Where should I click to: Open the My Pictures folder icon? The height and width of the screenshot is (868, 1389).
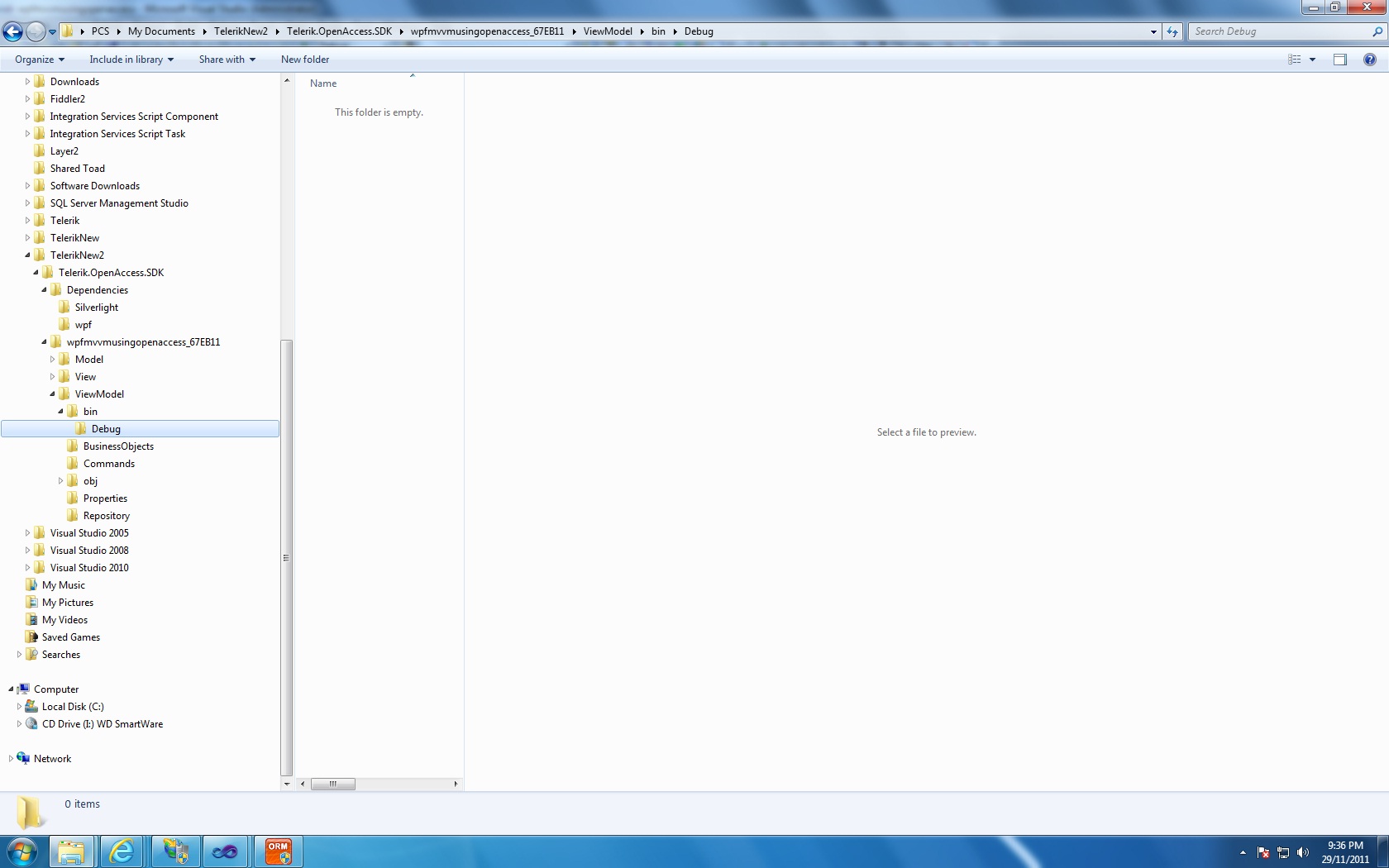(31, 603)
